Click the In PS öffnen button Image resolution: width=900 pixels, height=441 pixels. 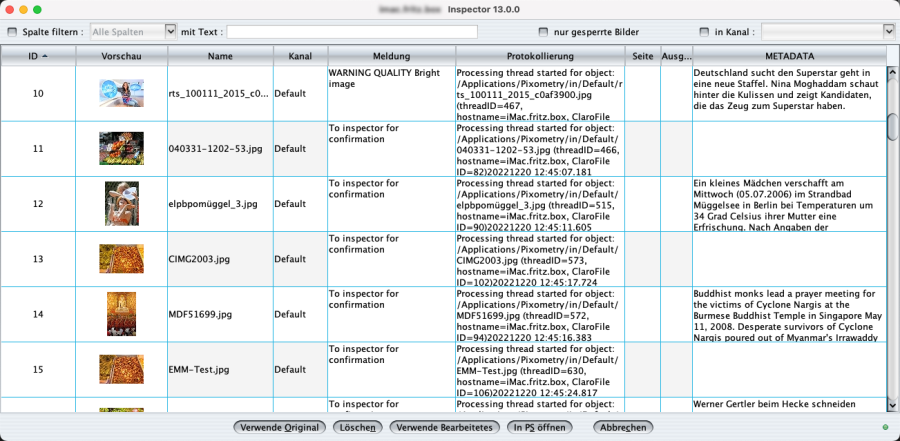pyautogui.click(x=540, y=427)
